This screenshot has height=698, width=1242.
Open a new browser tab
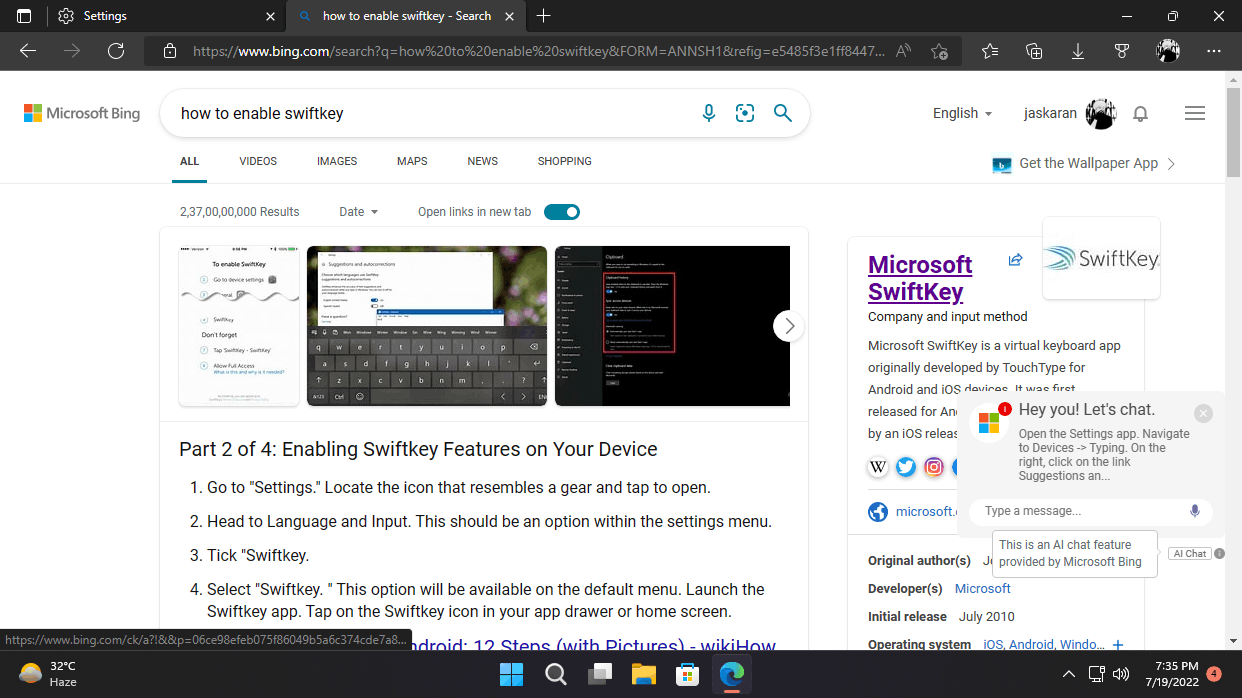tap(544, 16)
